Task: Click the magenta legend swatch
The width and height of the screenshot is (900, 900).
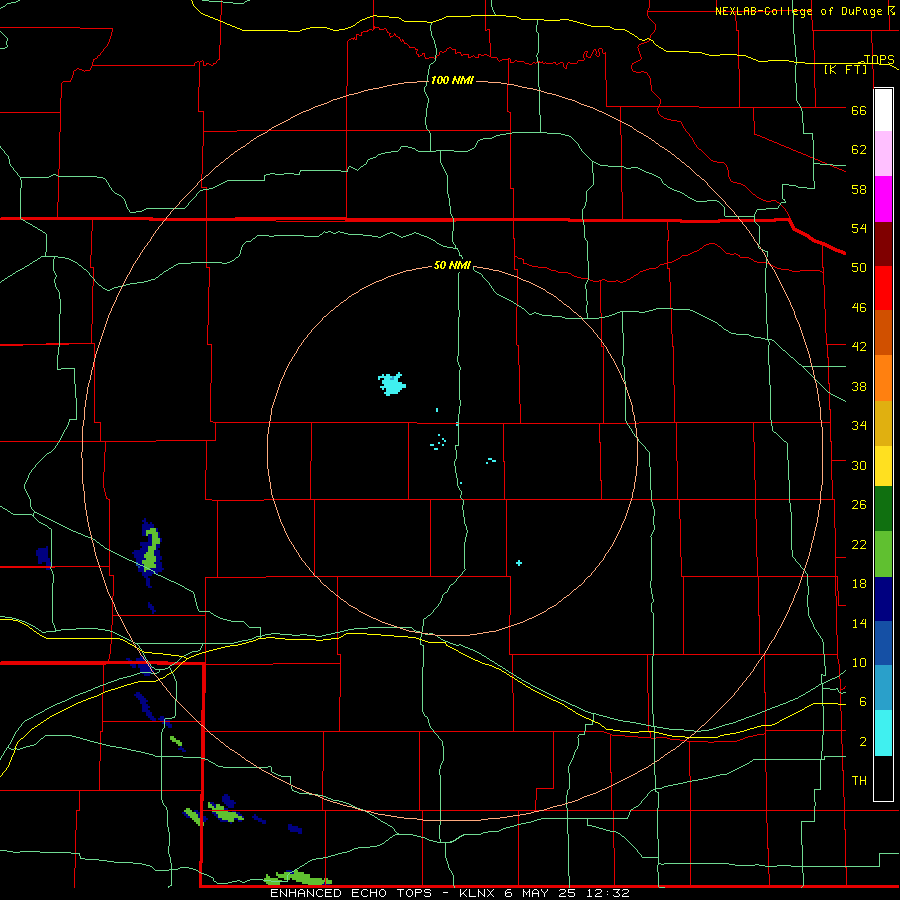Action: (883, 199)
